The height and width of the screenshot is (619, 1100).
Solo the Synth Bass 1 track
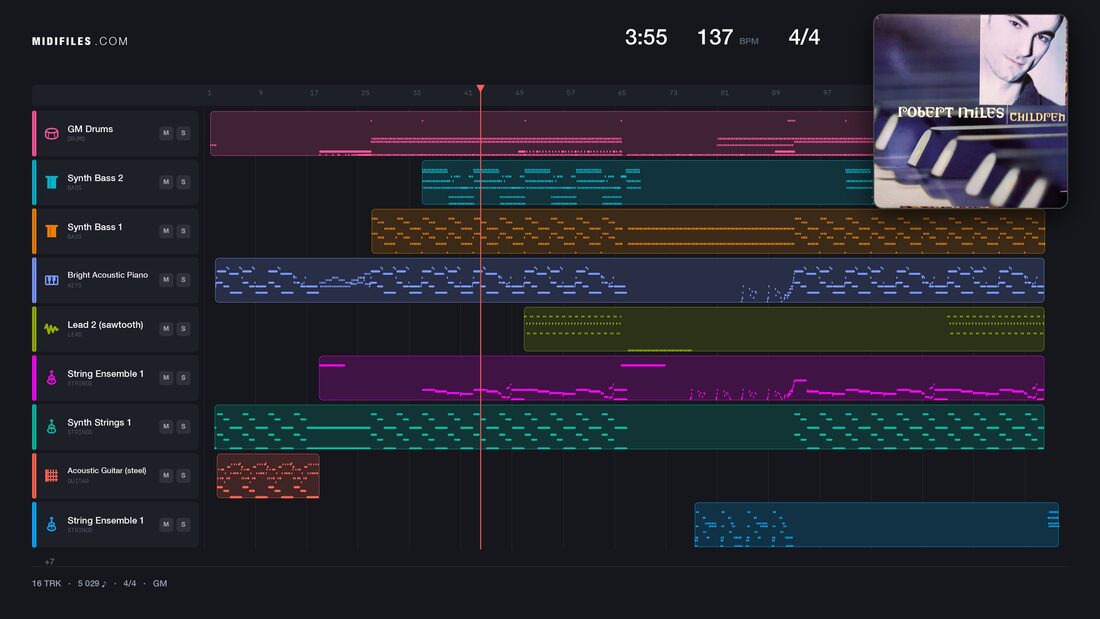pyautogui.click(x=183, y=231)
